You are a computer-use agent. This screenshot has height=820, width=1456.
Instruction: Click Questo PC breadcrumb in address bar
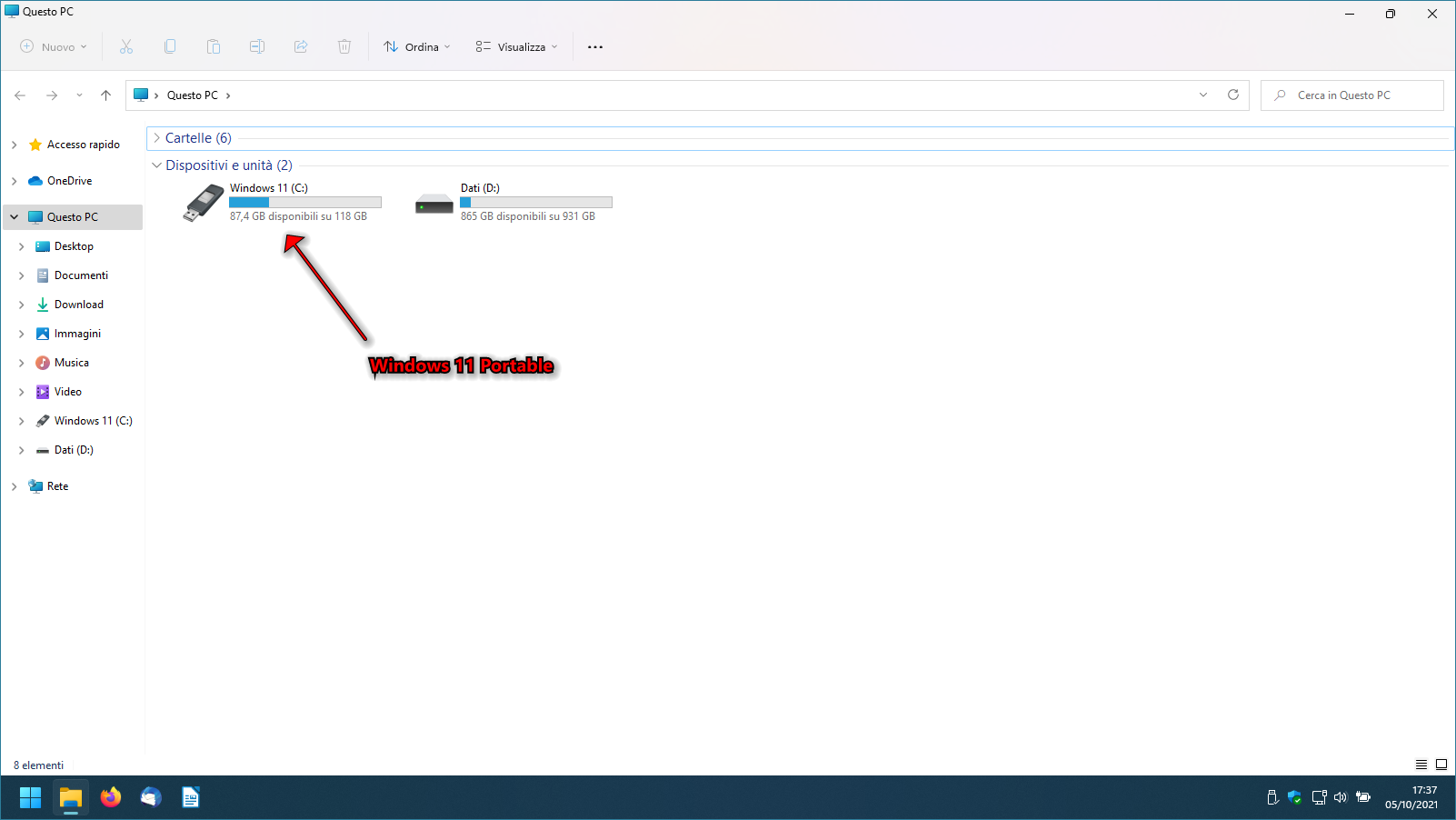click(x=193, y=95)
